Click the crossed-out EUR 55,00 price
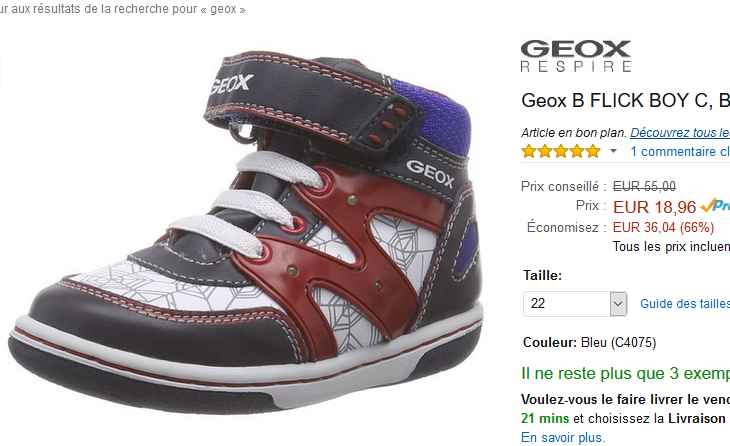Image resolution: width=730 pixels, height=446 pixels. [x=644, y=187]
